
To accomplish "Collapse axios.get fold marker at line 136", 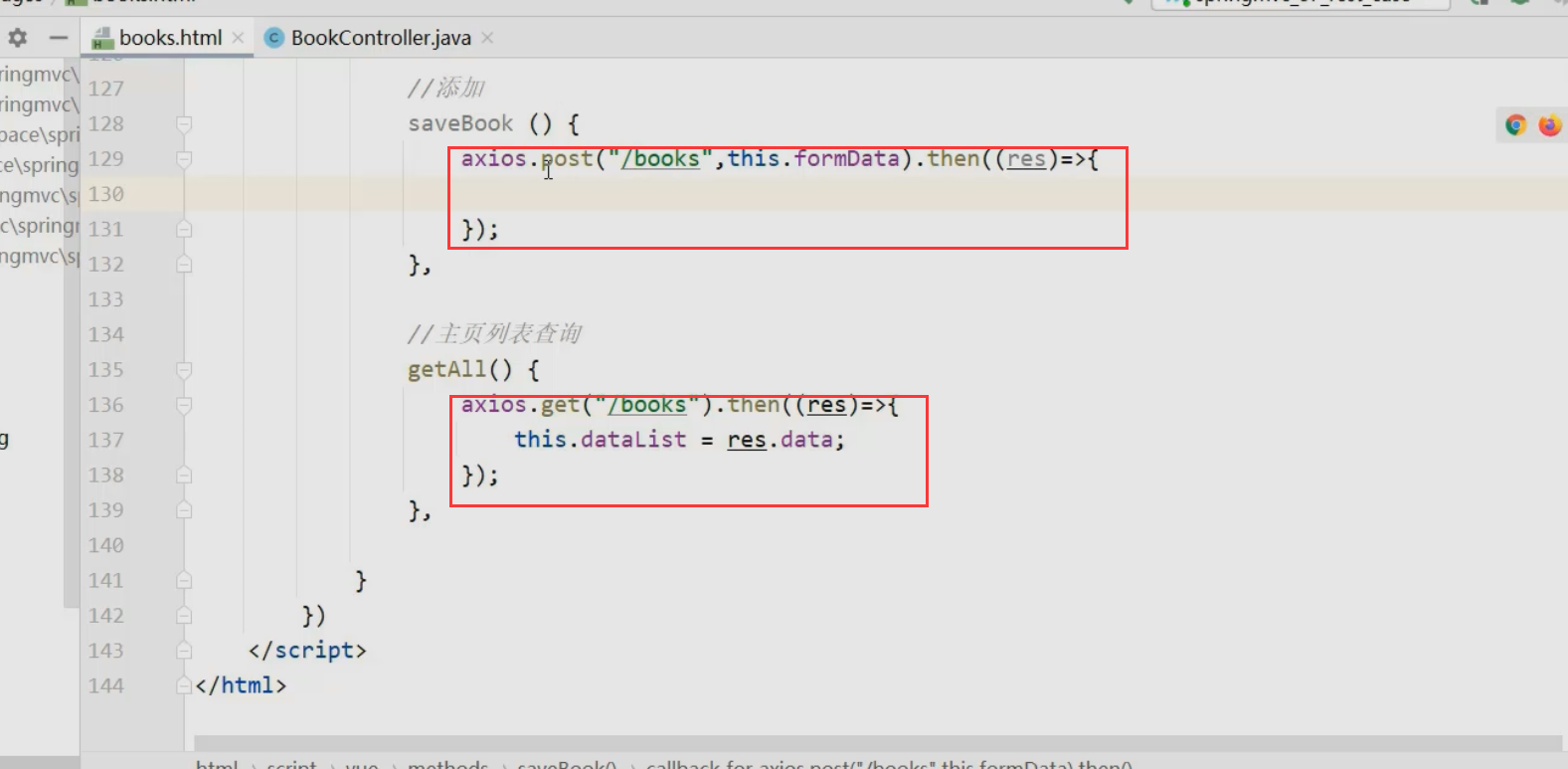I will point(184,405).
